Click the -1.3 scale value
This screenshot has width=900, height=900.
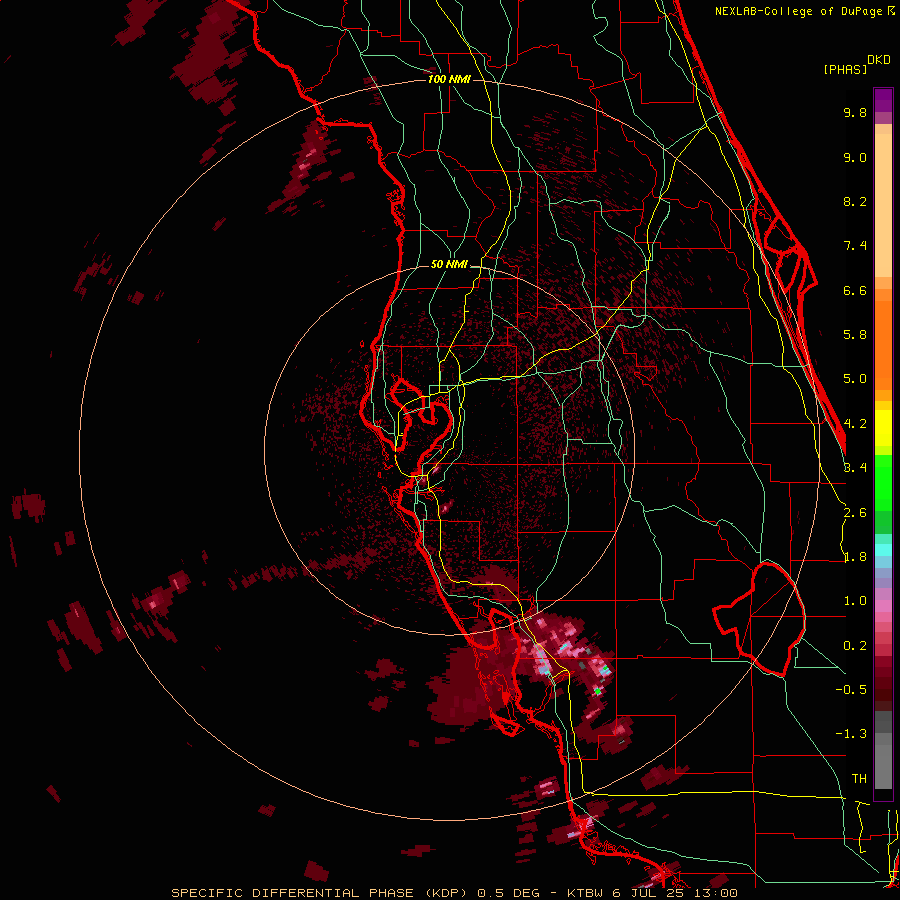tap(851, 734)
